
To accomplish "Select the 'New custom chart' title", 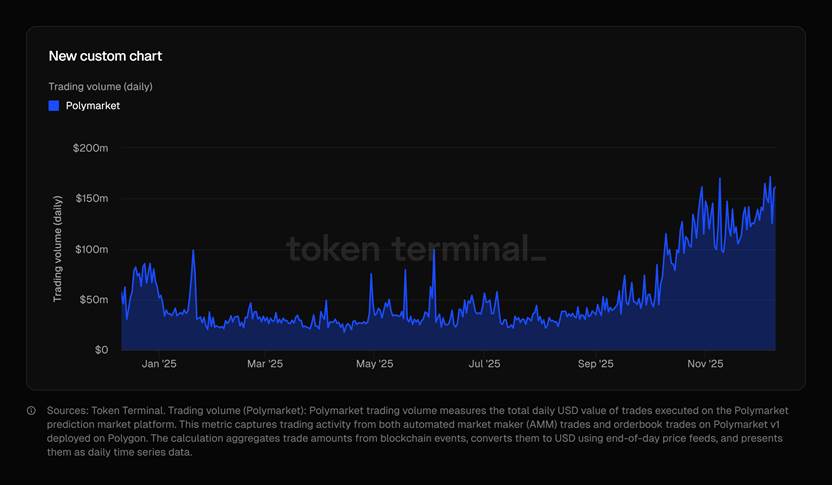I will click(105, 56).
